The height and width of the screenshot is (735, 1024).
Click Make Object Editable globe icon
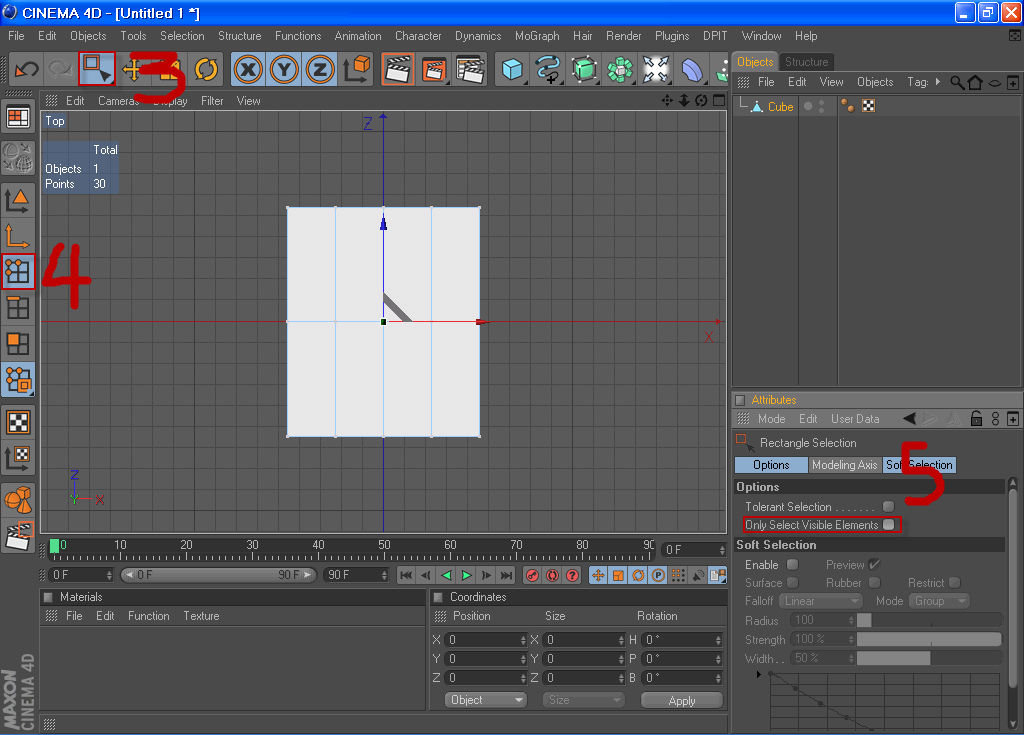(x=18, y=159)
